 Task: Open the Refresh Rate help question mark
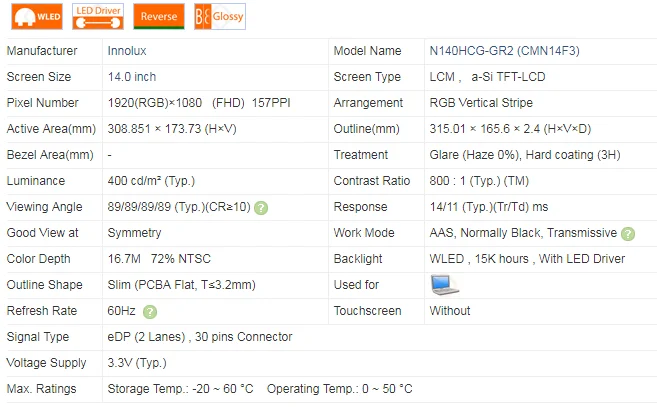point(150,312)
